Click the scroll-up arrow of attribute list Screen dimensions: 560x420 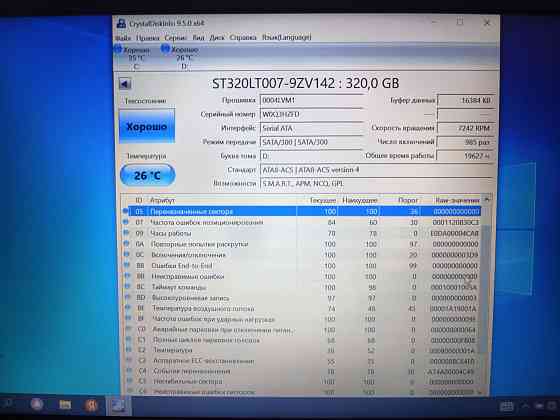coord(486,199)
